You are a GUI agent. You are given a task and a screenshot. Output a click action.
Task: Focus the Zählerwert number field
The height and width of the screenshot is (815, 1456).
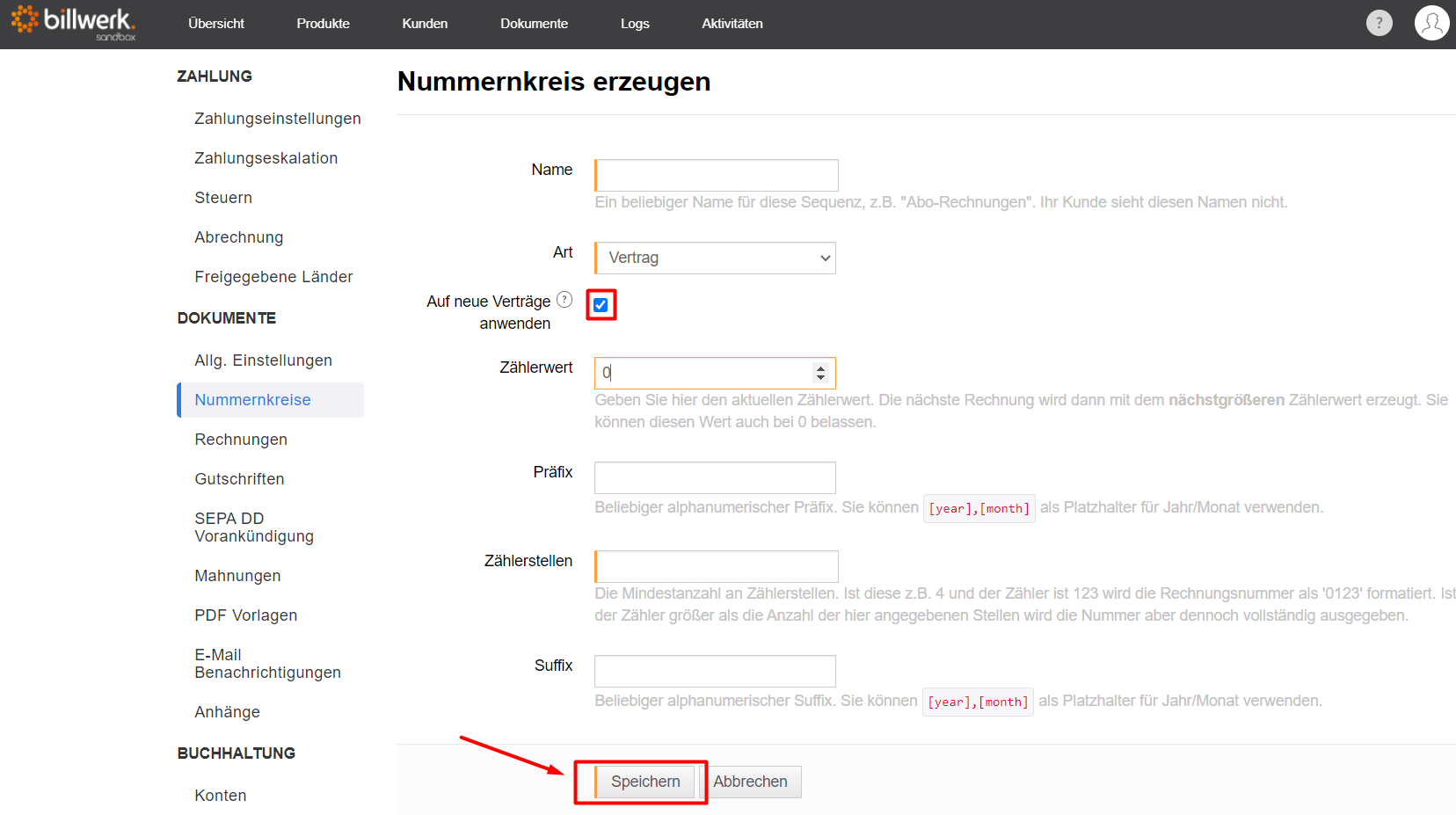(715, 373)
